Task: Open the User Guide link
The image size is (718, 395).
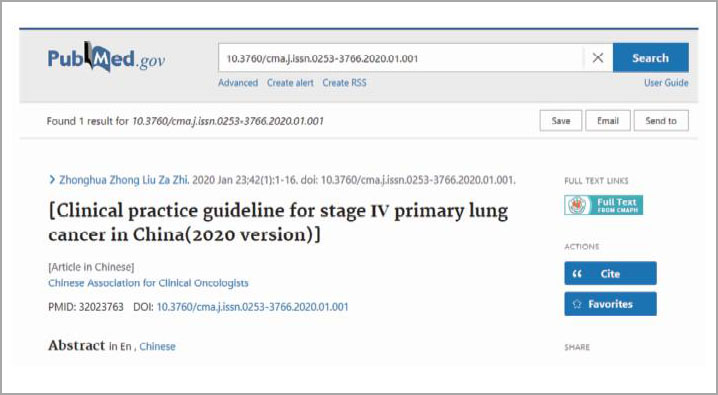Action: pyautogui.click(x=666, y=83)
